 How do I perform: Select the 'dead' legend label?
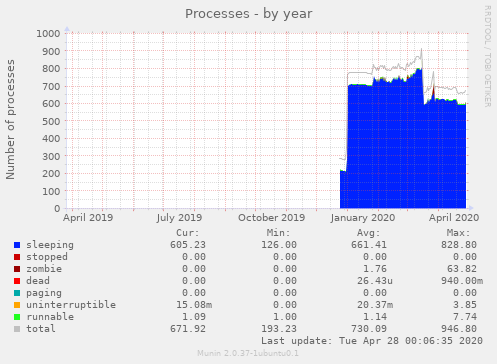coord(38,281)
